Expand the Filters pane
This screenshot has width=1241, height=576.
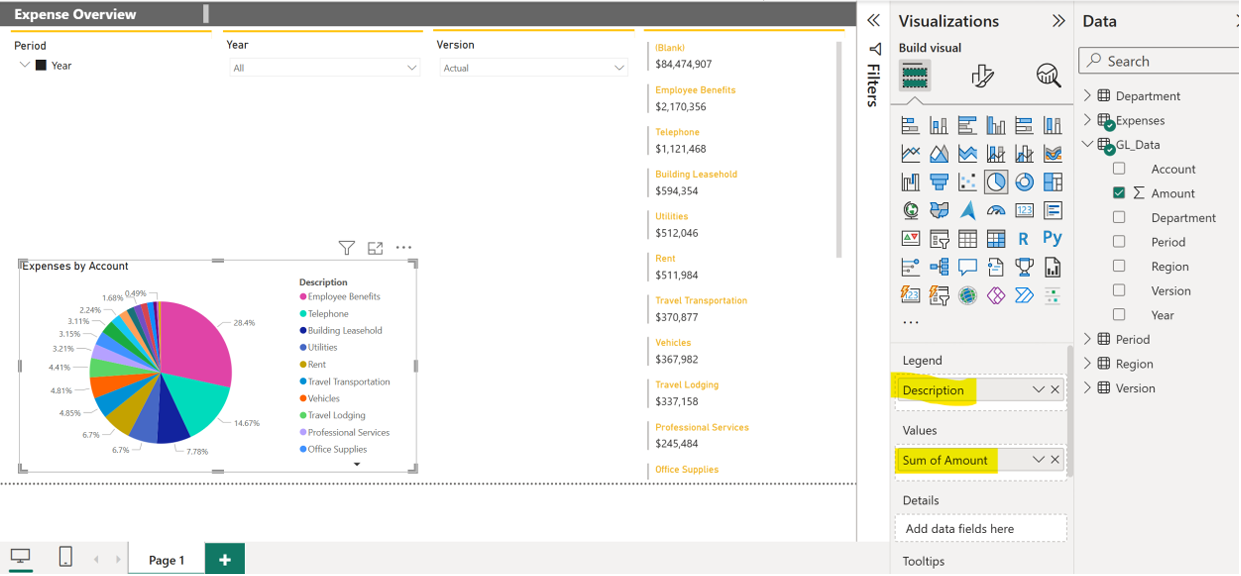(x=873, y=20)
